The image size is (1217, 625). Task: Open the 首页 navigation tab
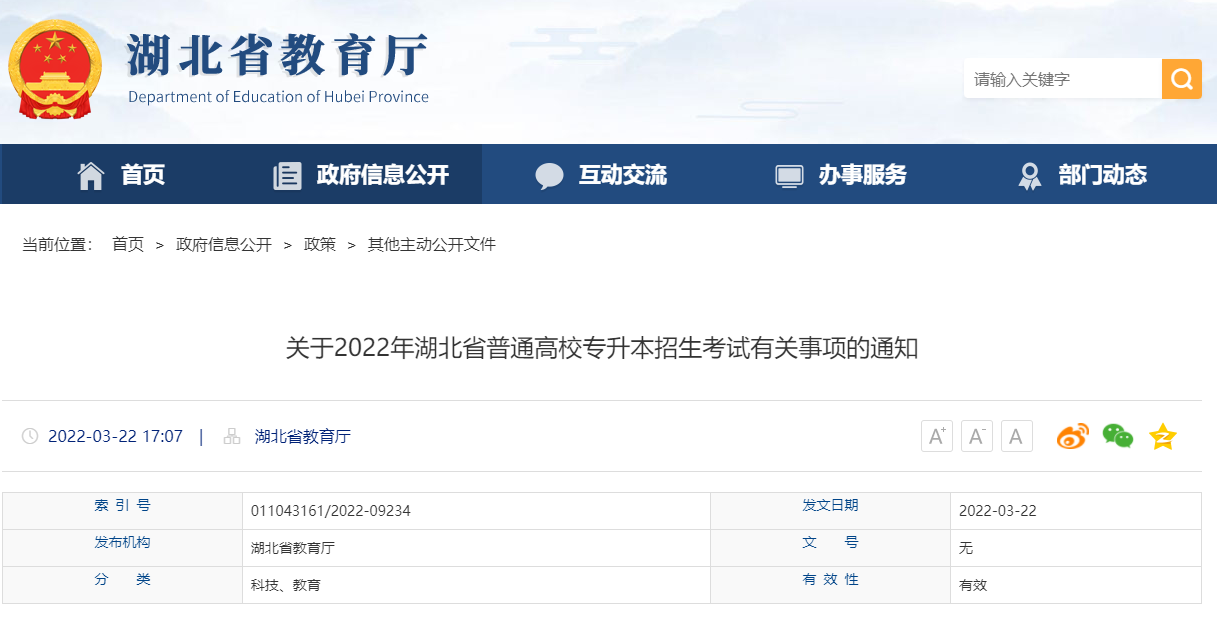[121, 175]
